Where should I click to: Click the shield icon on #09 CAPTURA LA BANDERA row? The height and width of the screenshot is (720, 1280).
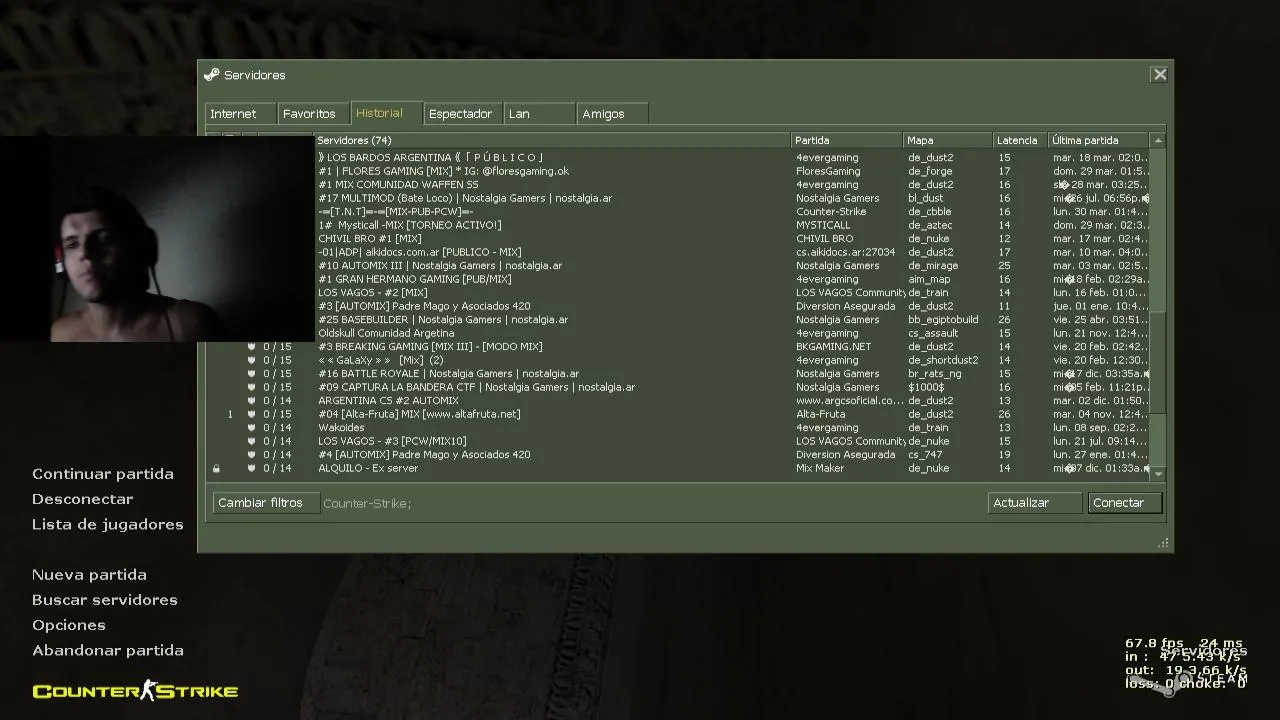tap(252, 387)
